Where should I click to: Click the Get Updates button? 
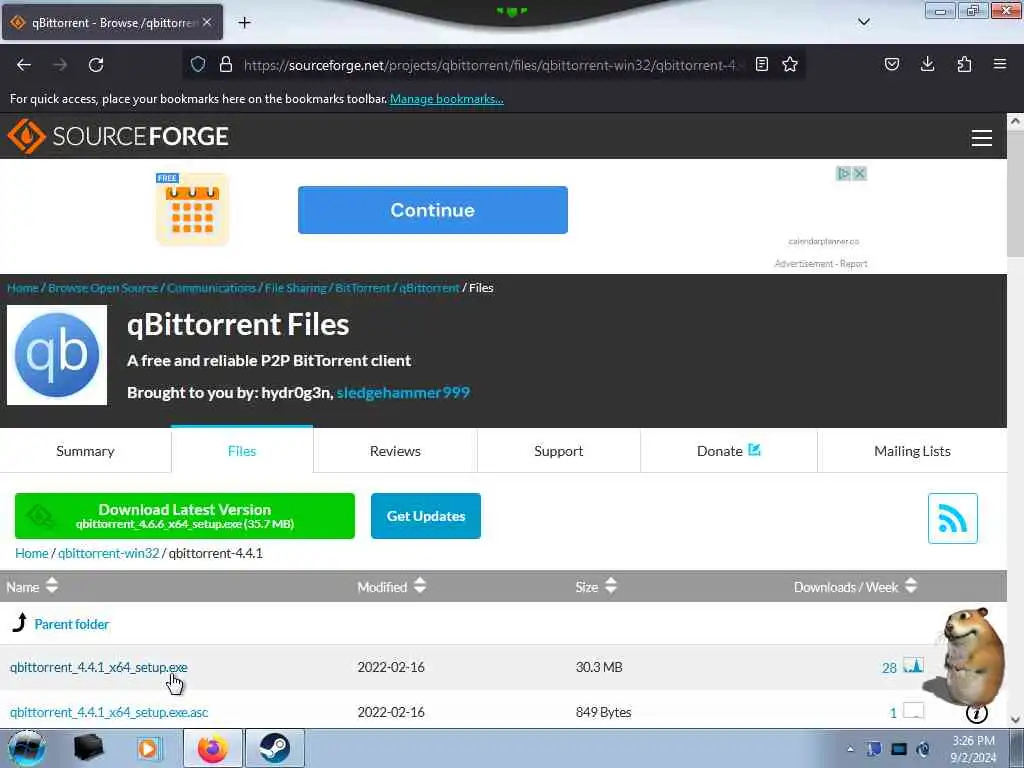[x=426, y=516]
